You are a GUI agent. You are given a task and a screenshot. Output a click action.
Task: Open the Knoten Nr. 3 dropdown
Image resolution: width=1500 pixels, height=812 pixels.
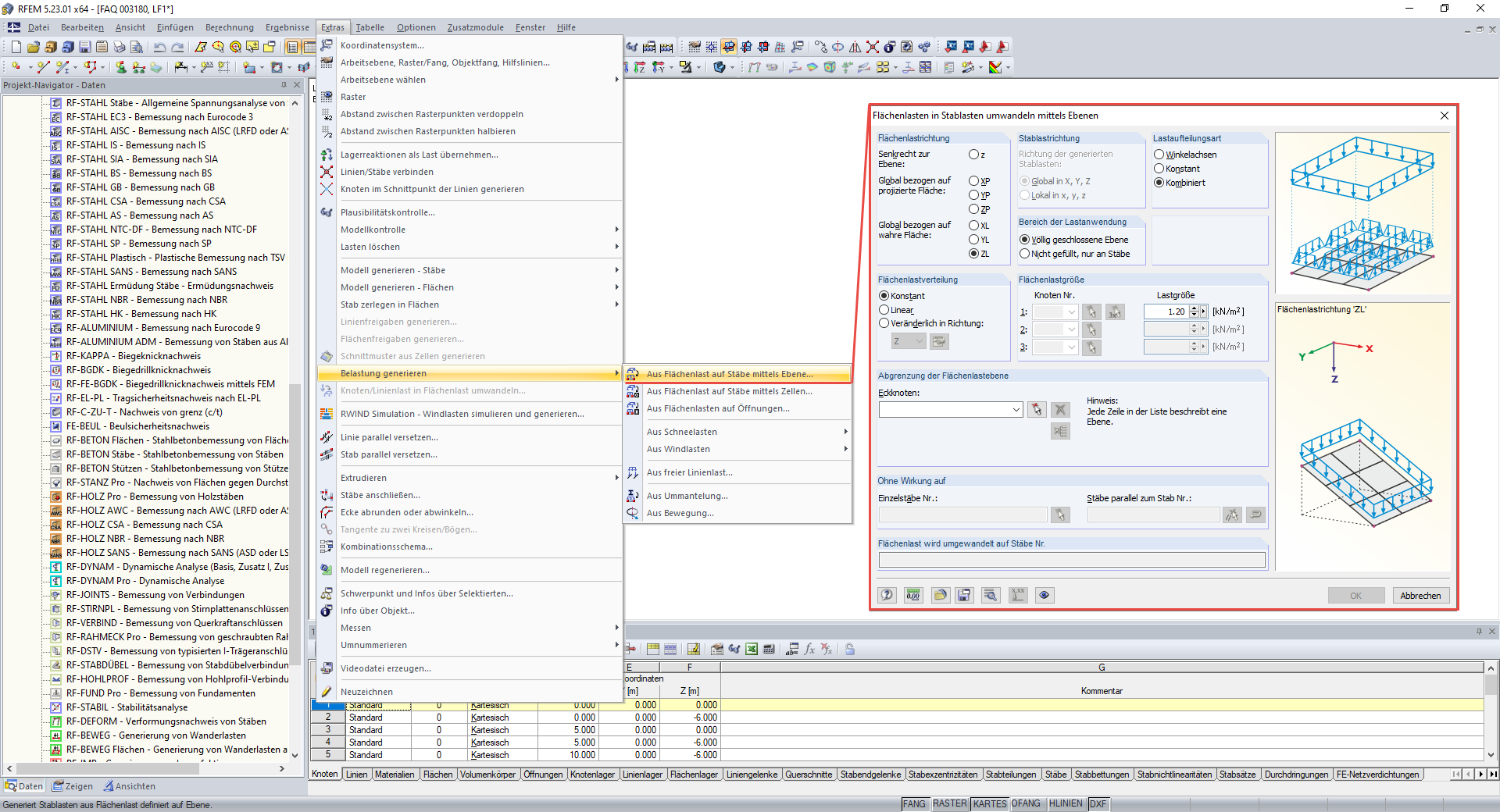1071,347
